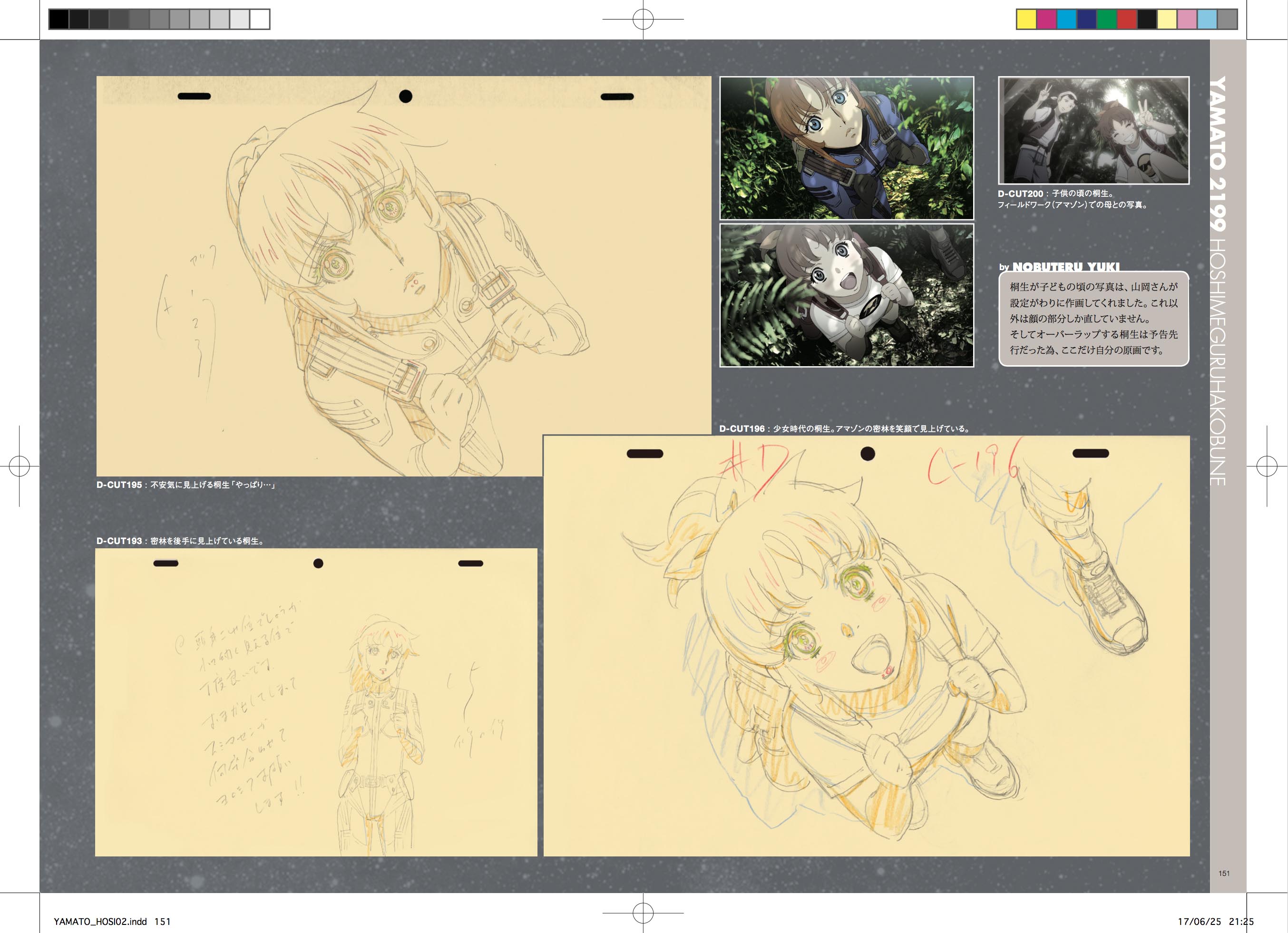Click the red swatch in the color bar

[x=1127, y=19]
